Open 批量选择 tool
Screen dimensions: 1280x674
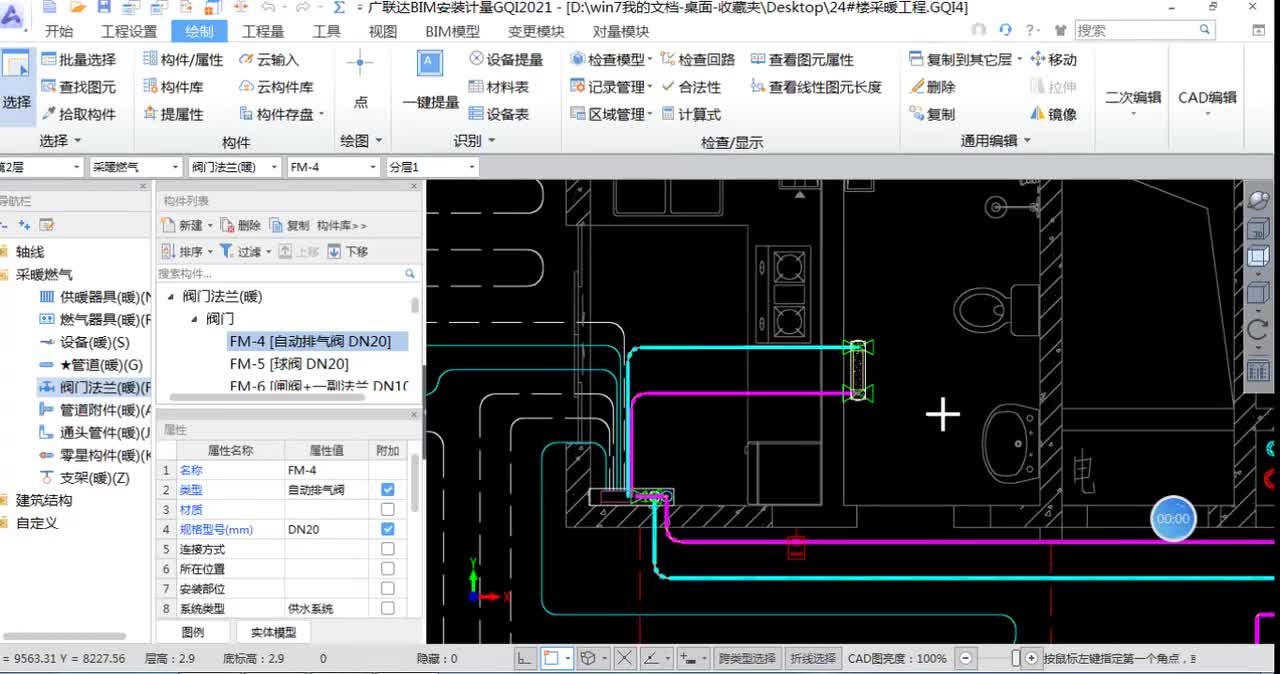pyautogui.click(x=78, y=60)
